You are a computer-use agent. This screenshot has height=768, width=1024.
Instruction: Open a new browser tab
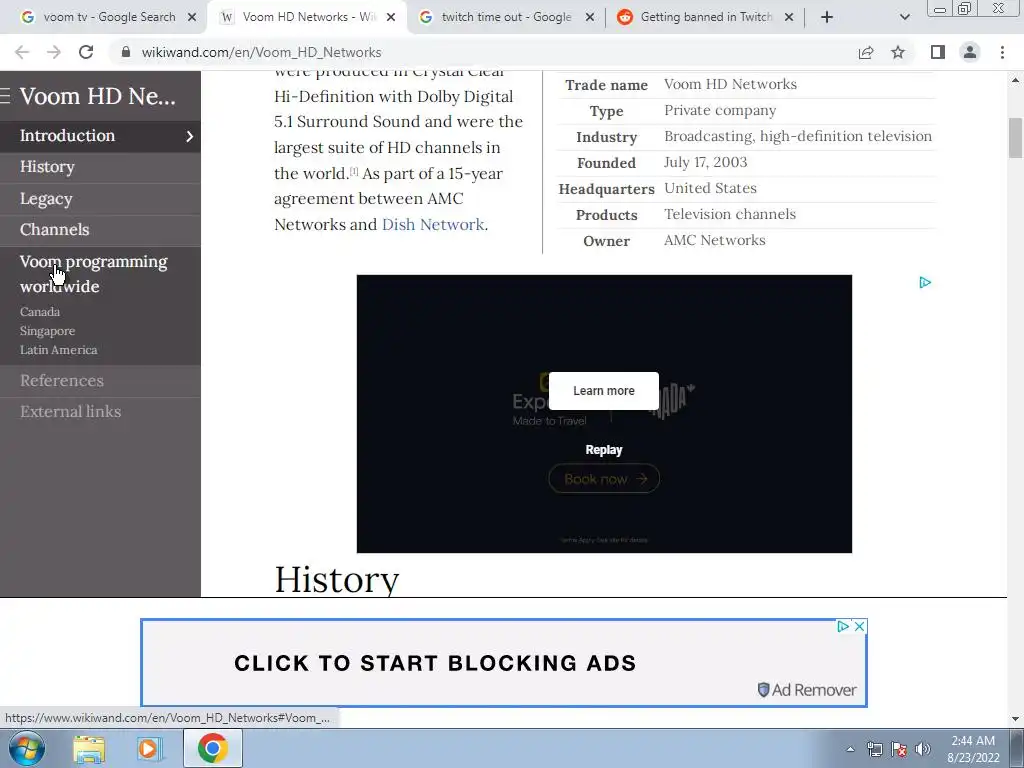[827, 17]
